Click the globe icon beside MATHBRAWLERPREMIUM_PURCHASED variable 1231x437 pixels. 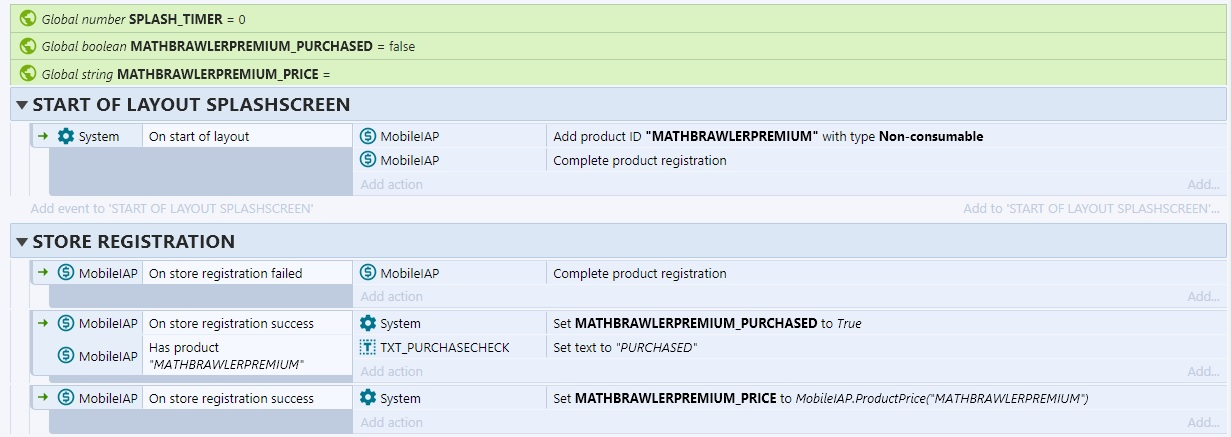(28, 46)
